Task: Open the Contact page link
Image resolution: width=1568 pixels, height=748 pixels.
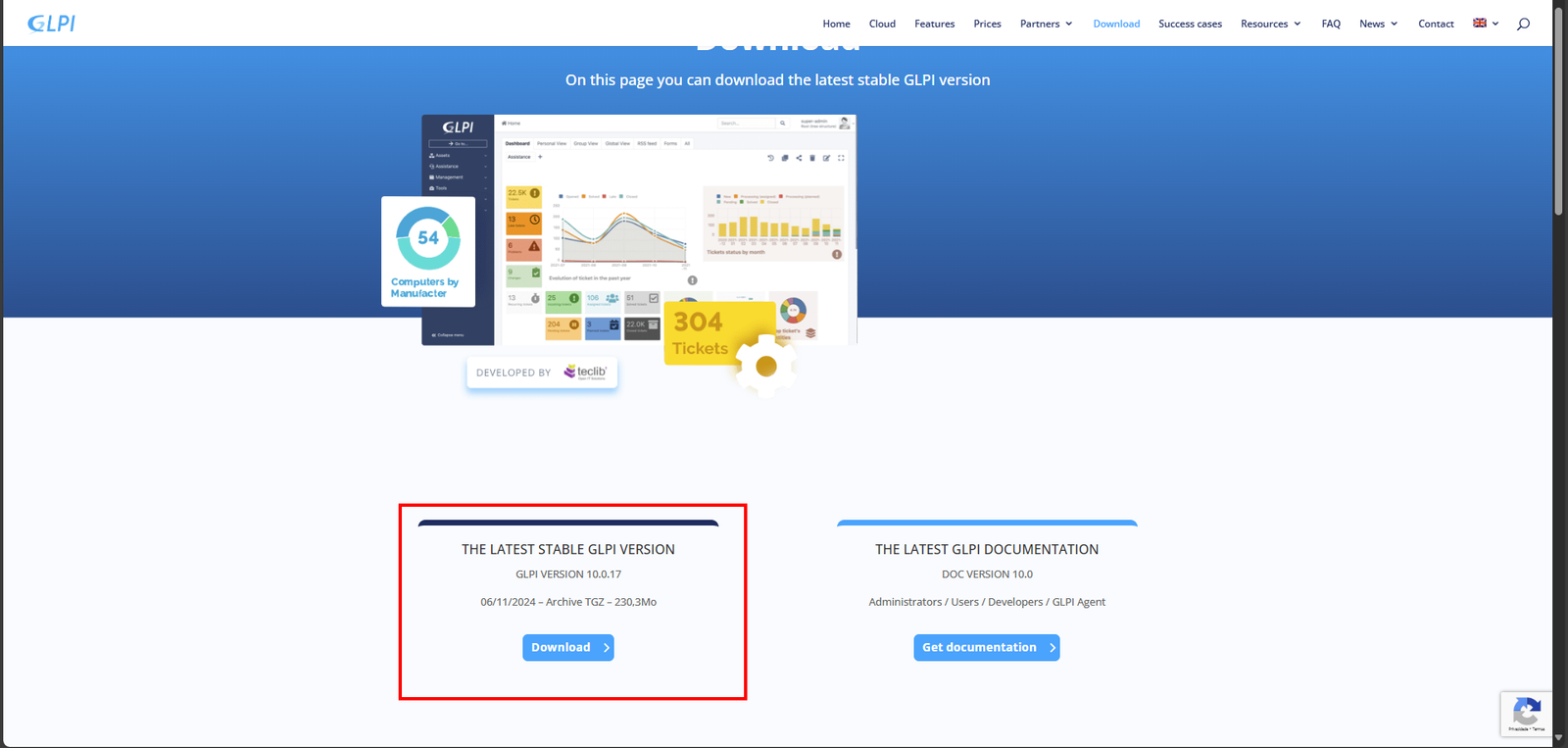Action: tap(1436, 24)
